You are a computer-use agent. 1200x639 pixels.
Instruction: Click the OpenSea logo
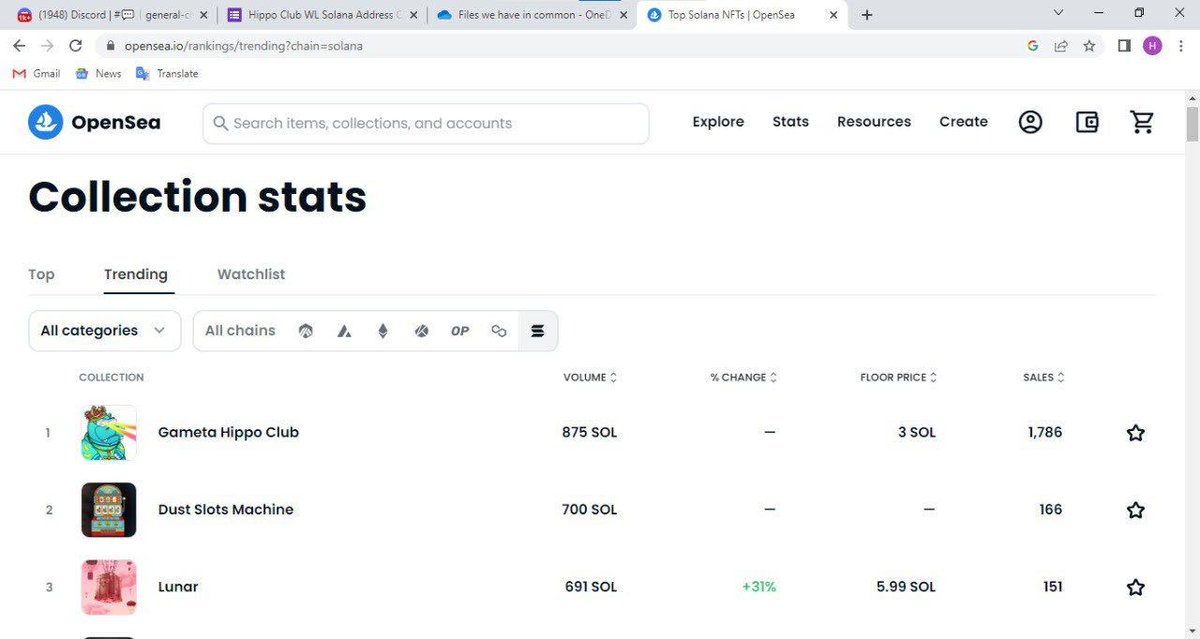click(94, 122)
